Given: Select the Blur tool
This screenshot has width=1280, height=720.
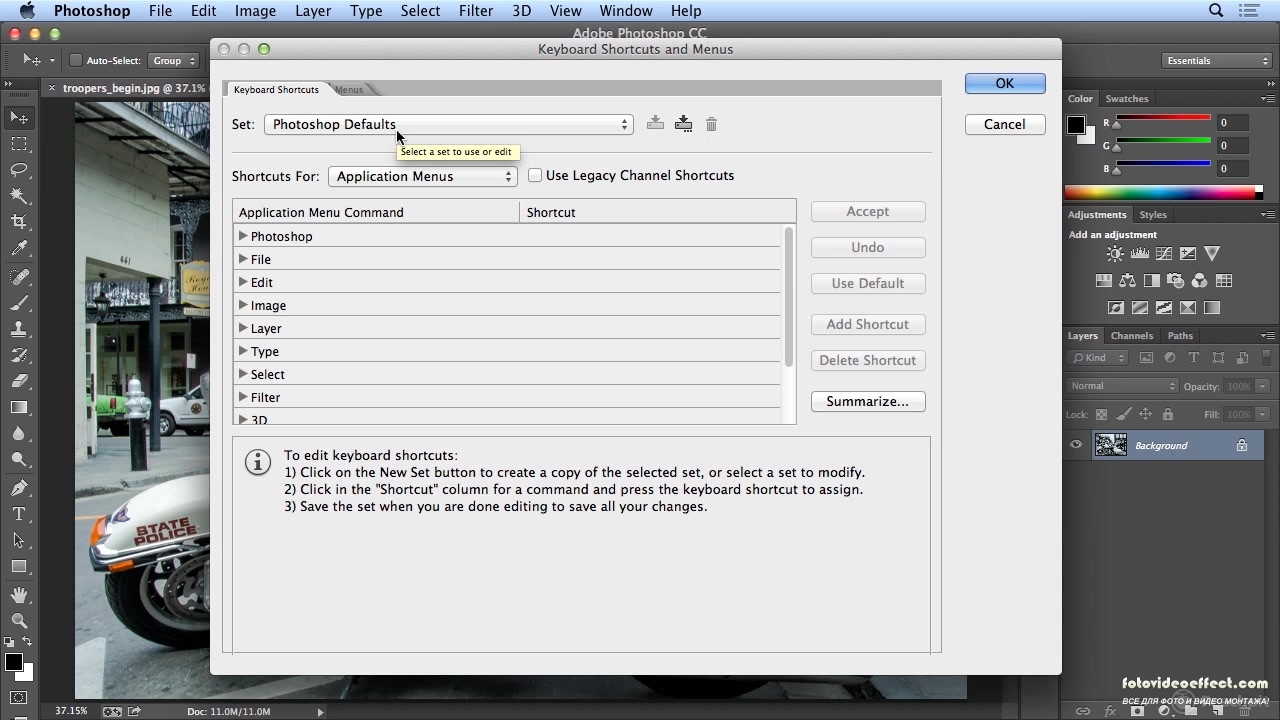Looking at the screenshot, I should click(x=19, y=434).
